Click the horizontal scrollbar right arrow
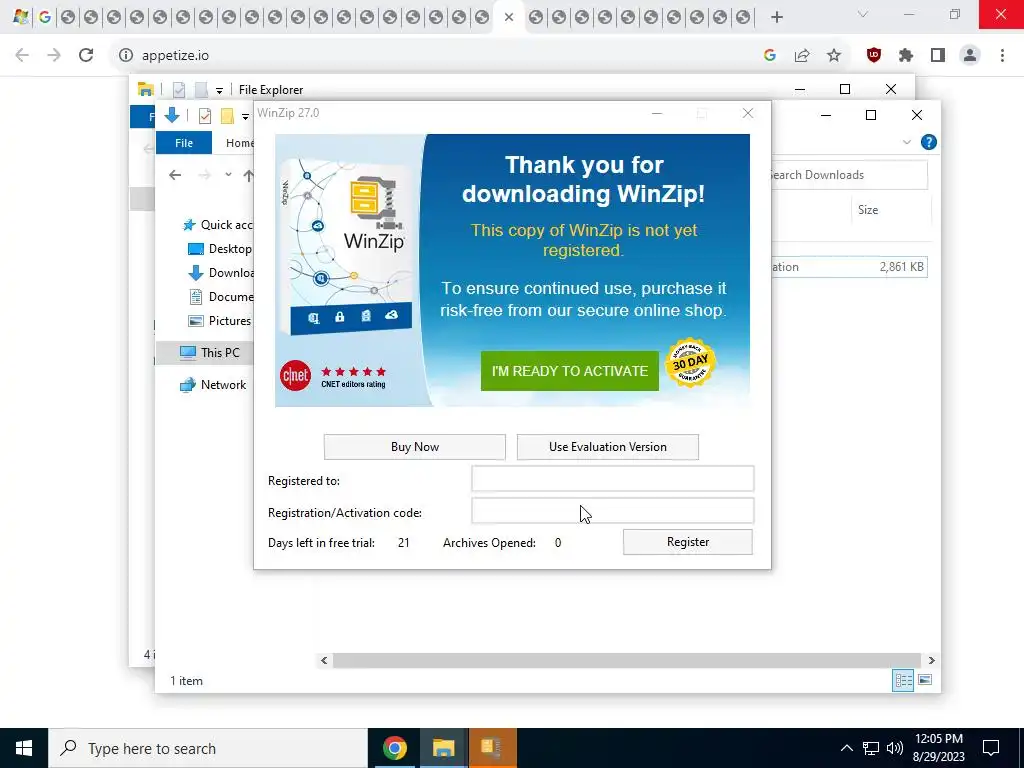 point(931,660)
